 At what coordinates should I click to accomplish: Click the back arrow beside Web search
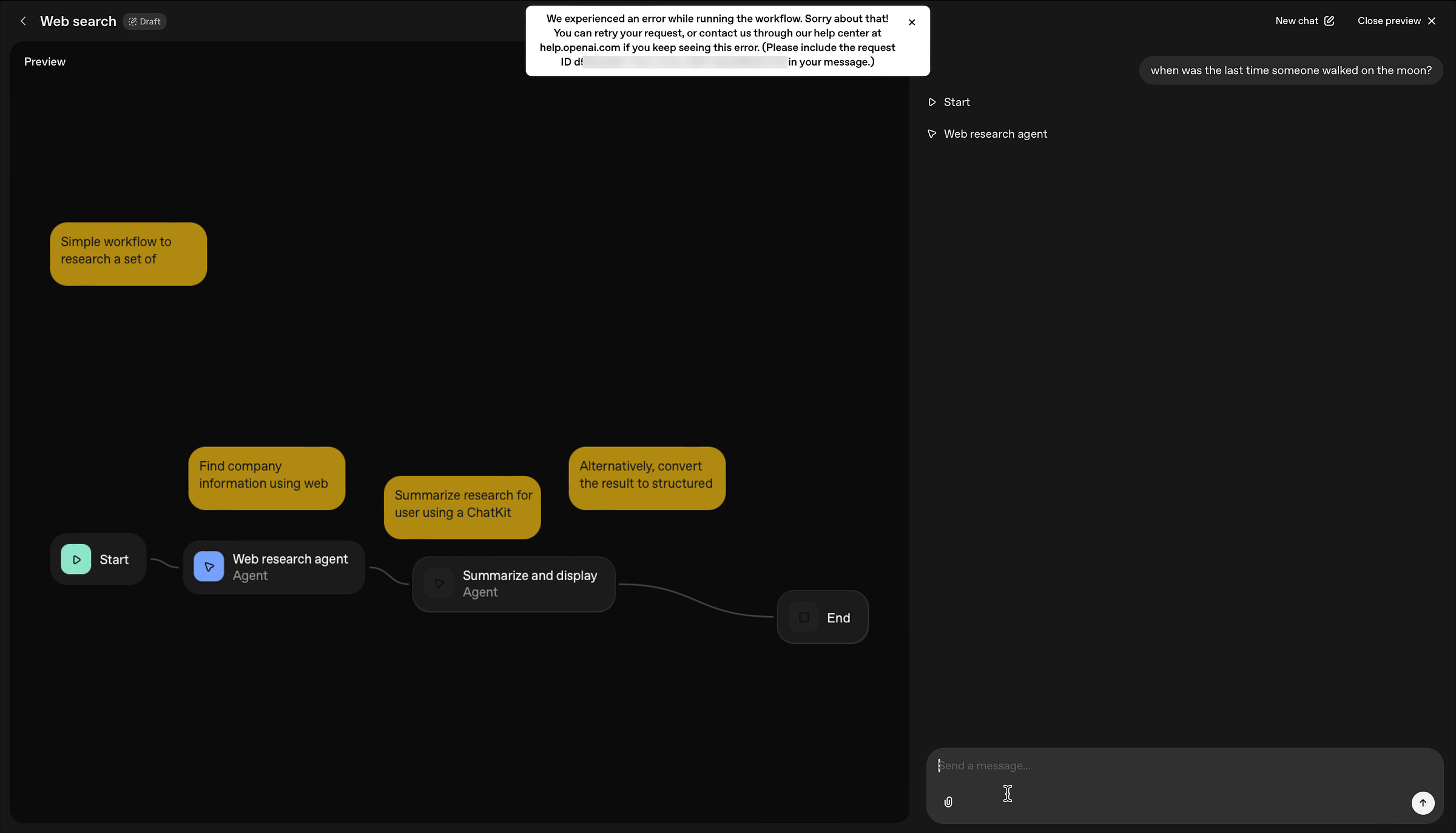point(23,21)
